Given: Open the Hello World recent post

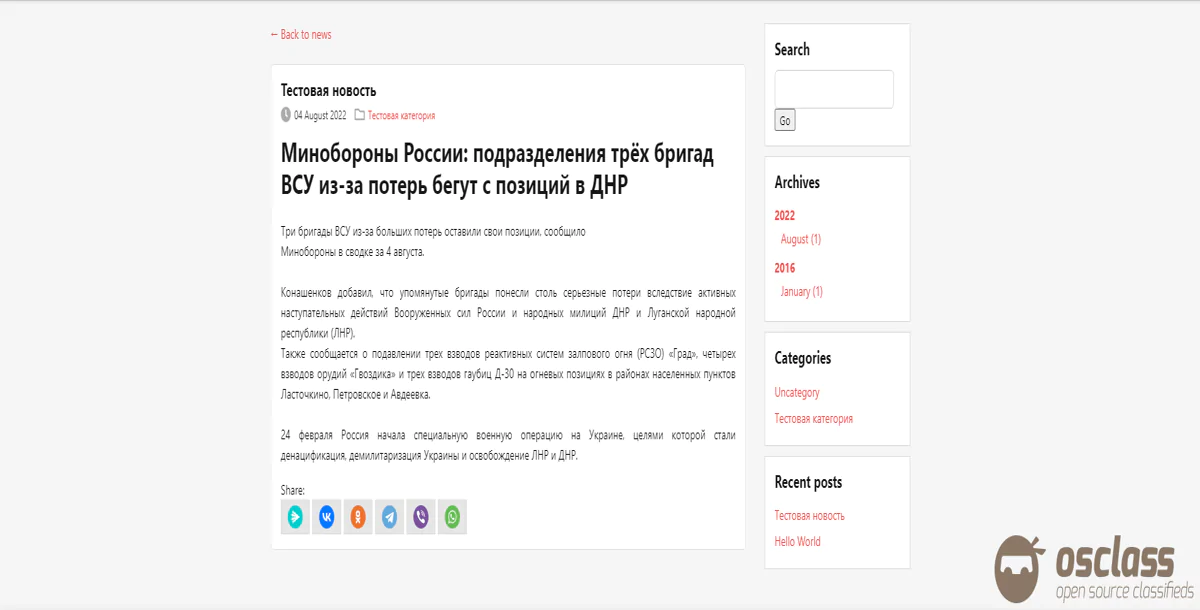Looking at the screenshot, I should (797, 542).
